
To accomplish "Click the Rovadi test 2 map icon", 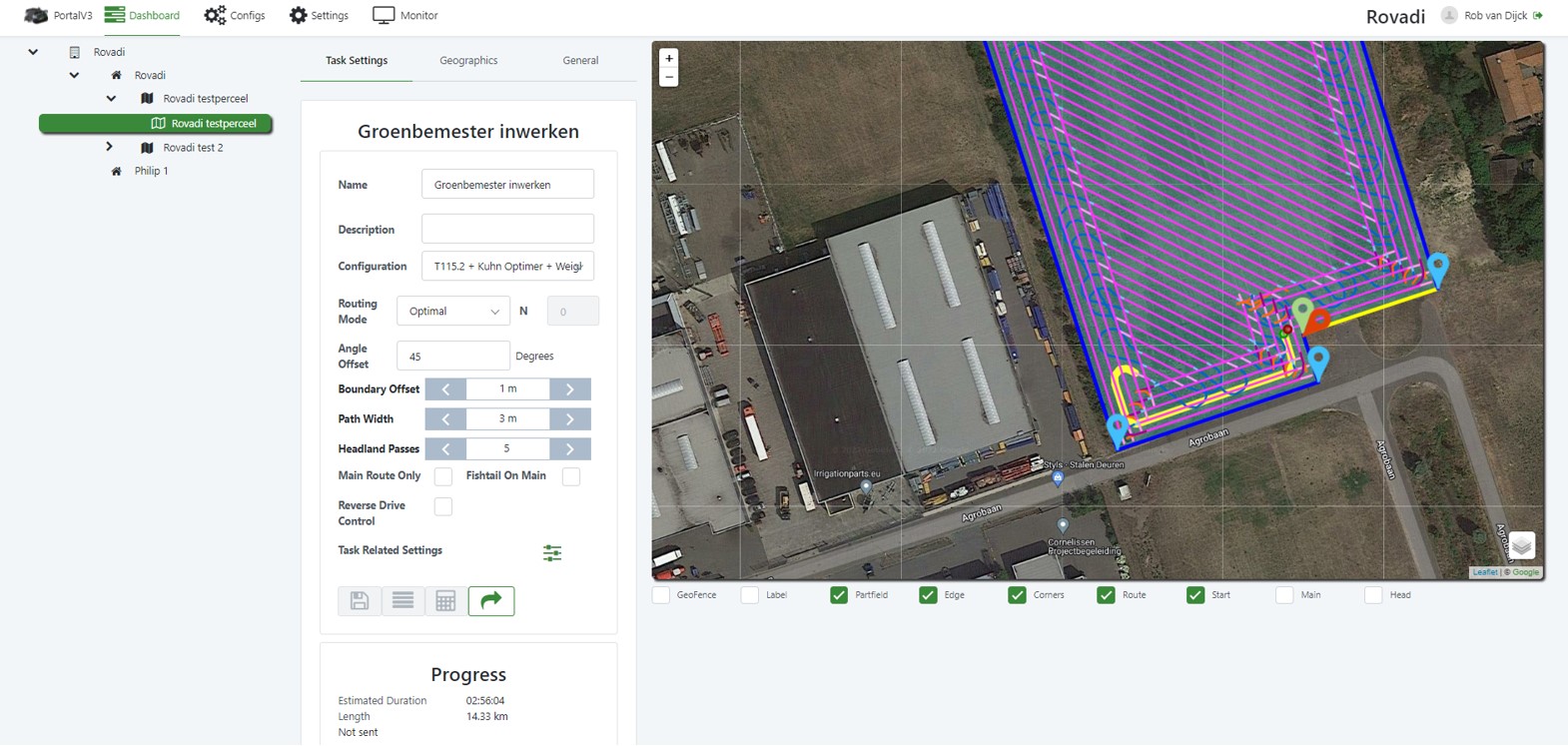I will click(147, 148).
